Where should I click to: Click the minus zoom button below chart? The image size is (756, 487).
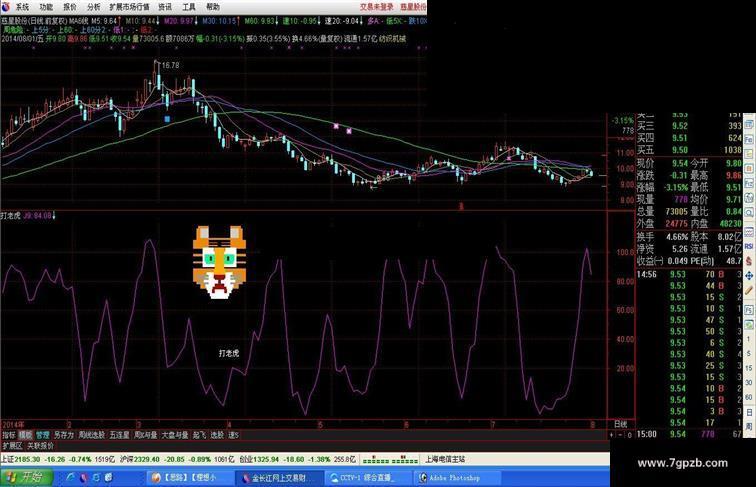[x=620, y=435]
